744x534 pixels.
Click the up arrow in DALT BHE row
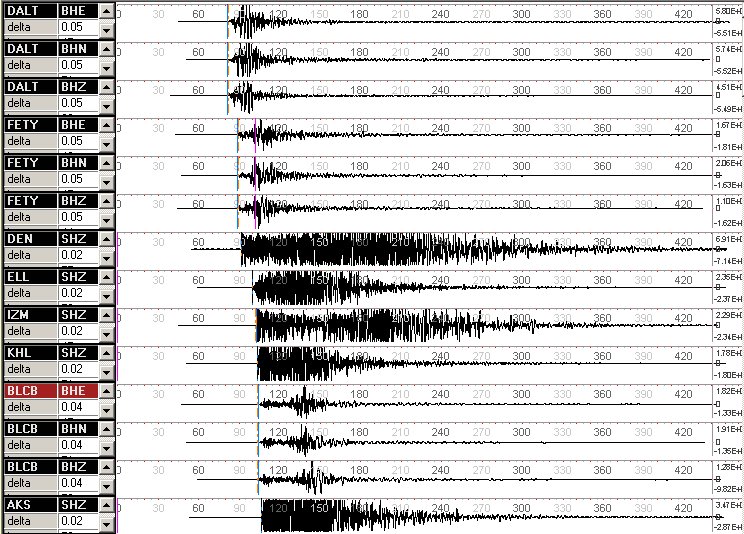click(107, 11)
